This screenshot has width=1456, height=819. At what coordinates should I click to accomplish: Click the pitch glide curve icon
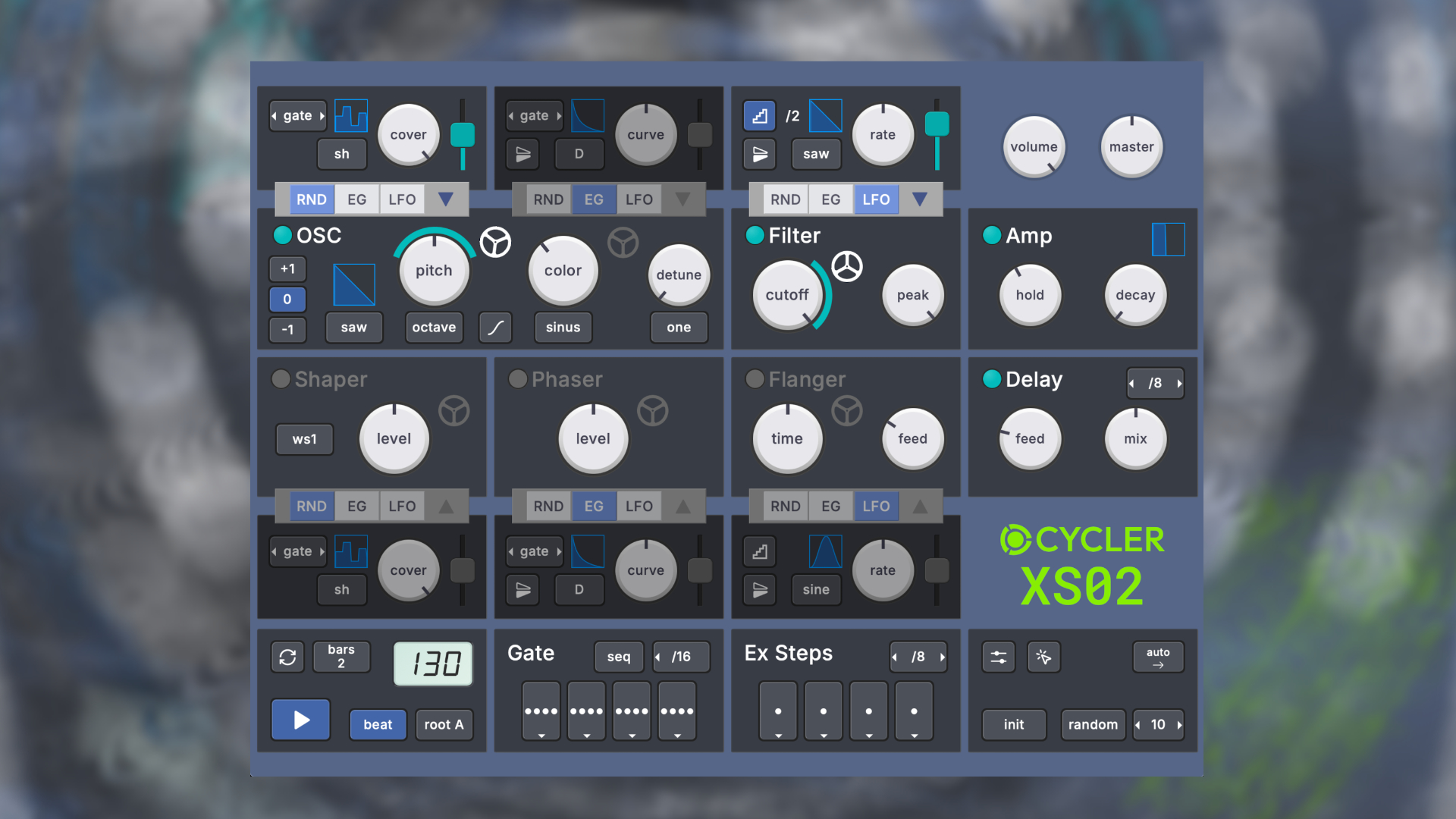(495, 328)
